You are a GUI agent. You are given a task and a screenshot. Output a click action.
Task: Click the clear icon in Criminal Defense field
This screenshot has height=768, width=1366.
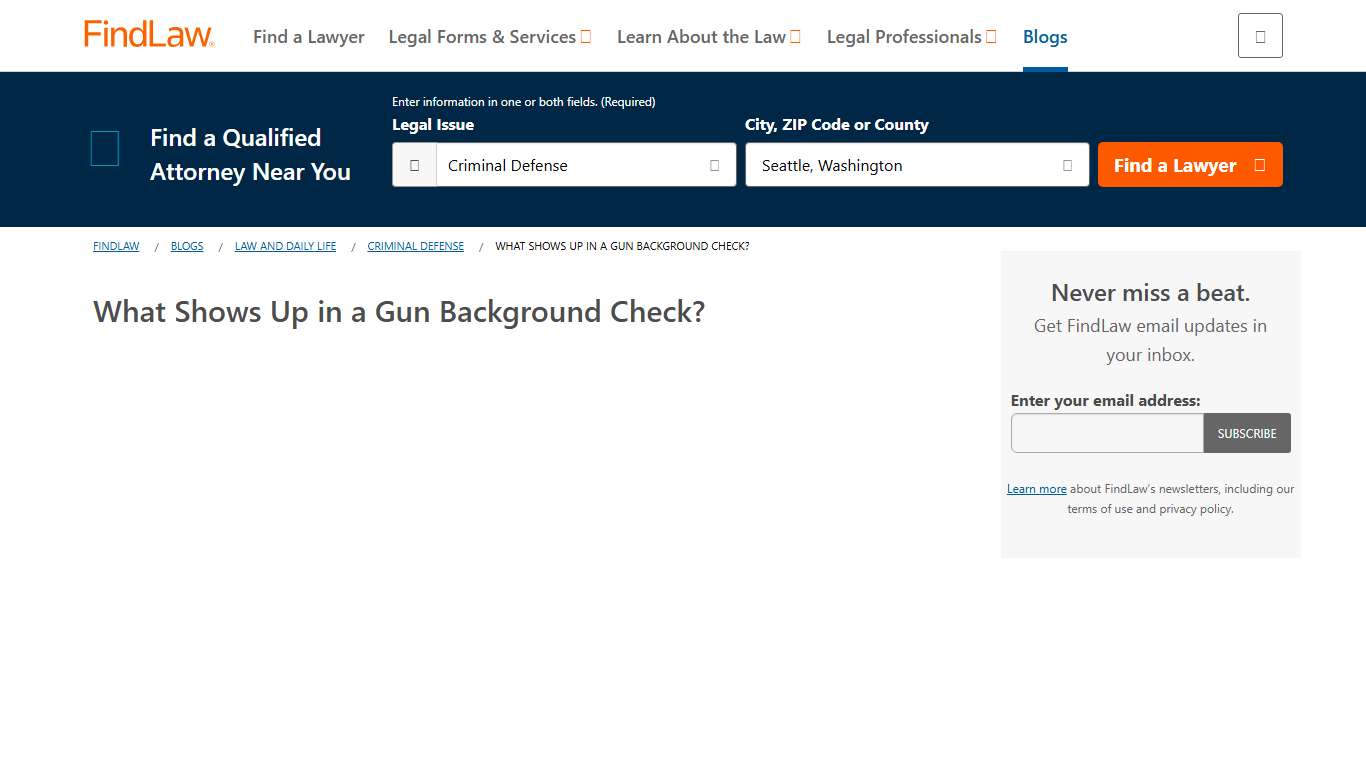(x=713, y=165)
